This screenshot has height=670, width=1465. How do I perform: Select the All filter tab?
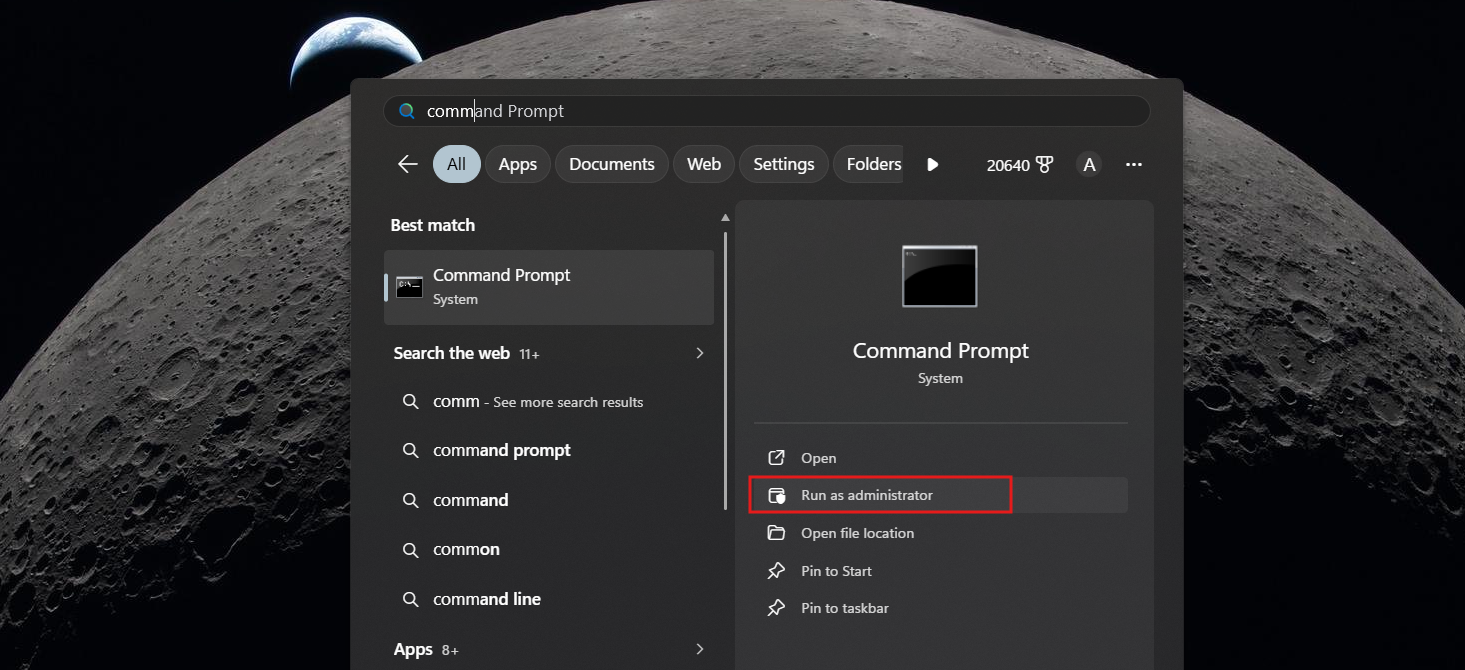click(457, 164)
